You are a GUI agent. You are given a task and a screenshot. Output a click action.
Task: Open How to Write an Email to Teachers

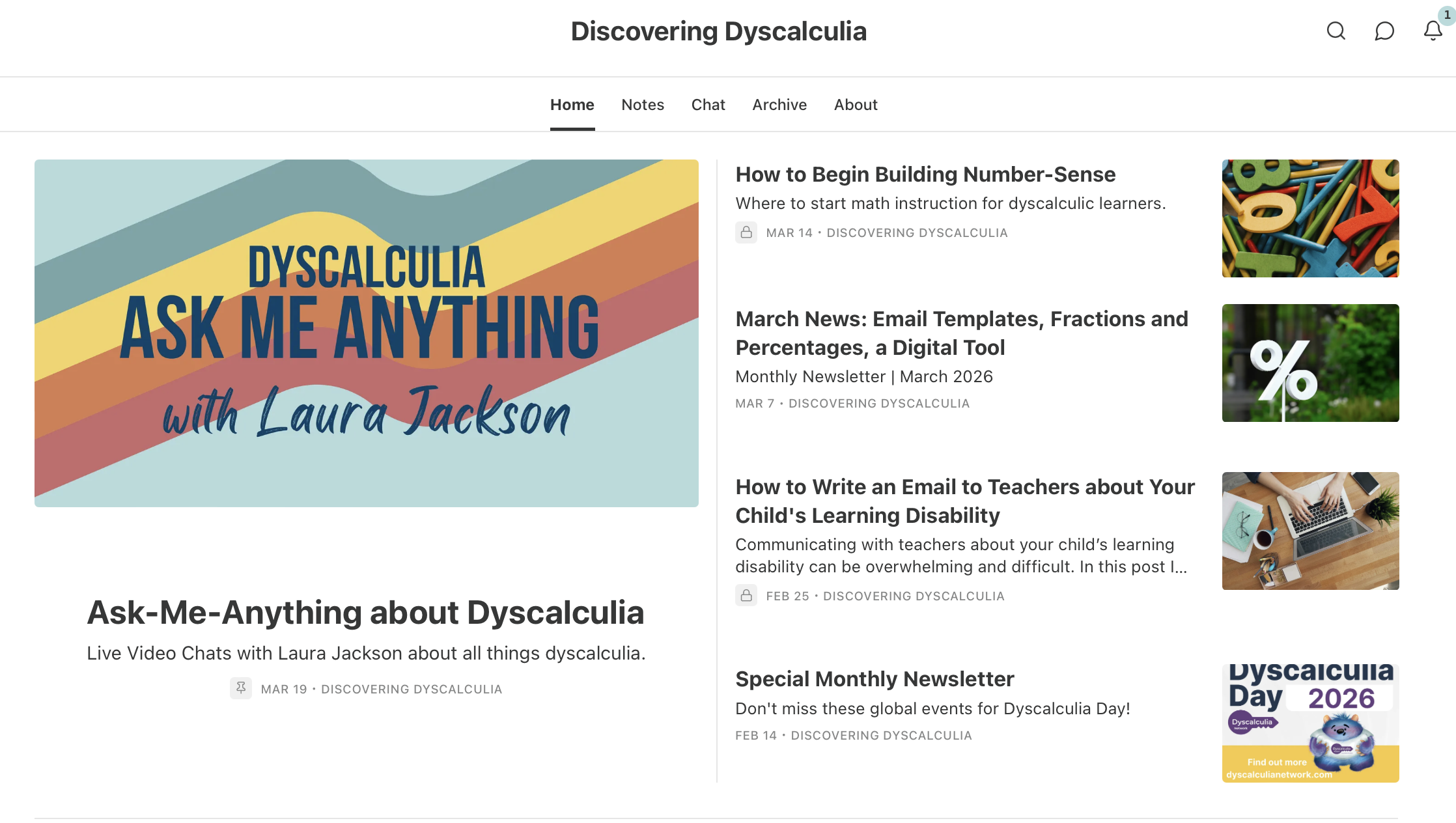click(x=964, y=501)
